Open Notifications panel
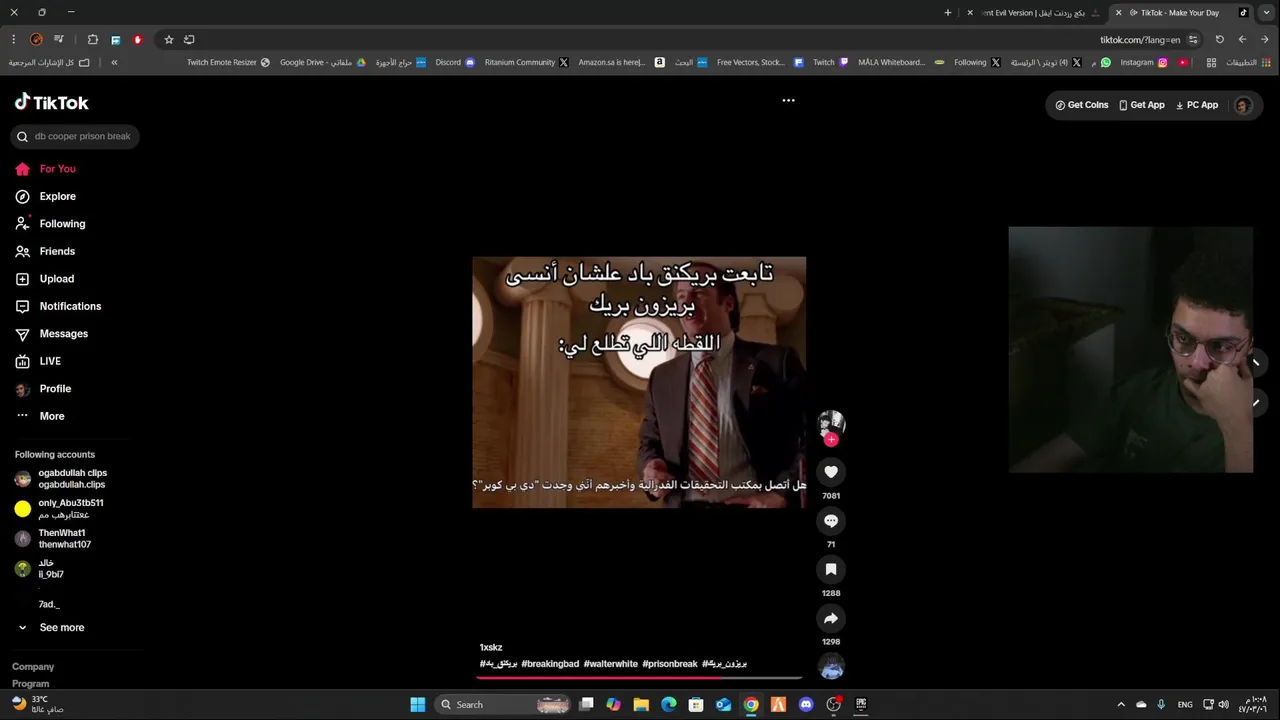1280x720 pixels. click(x=70, y=307)
